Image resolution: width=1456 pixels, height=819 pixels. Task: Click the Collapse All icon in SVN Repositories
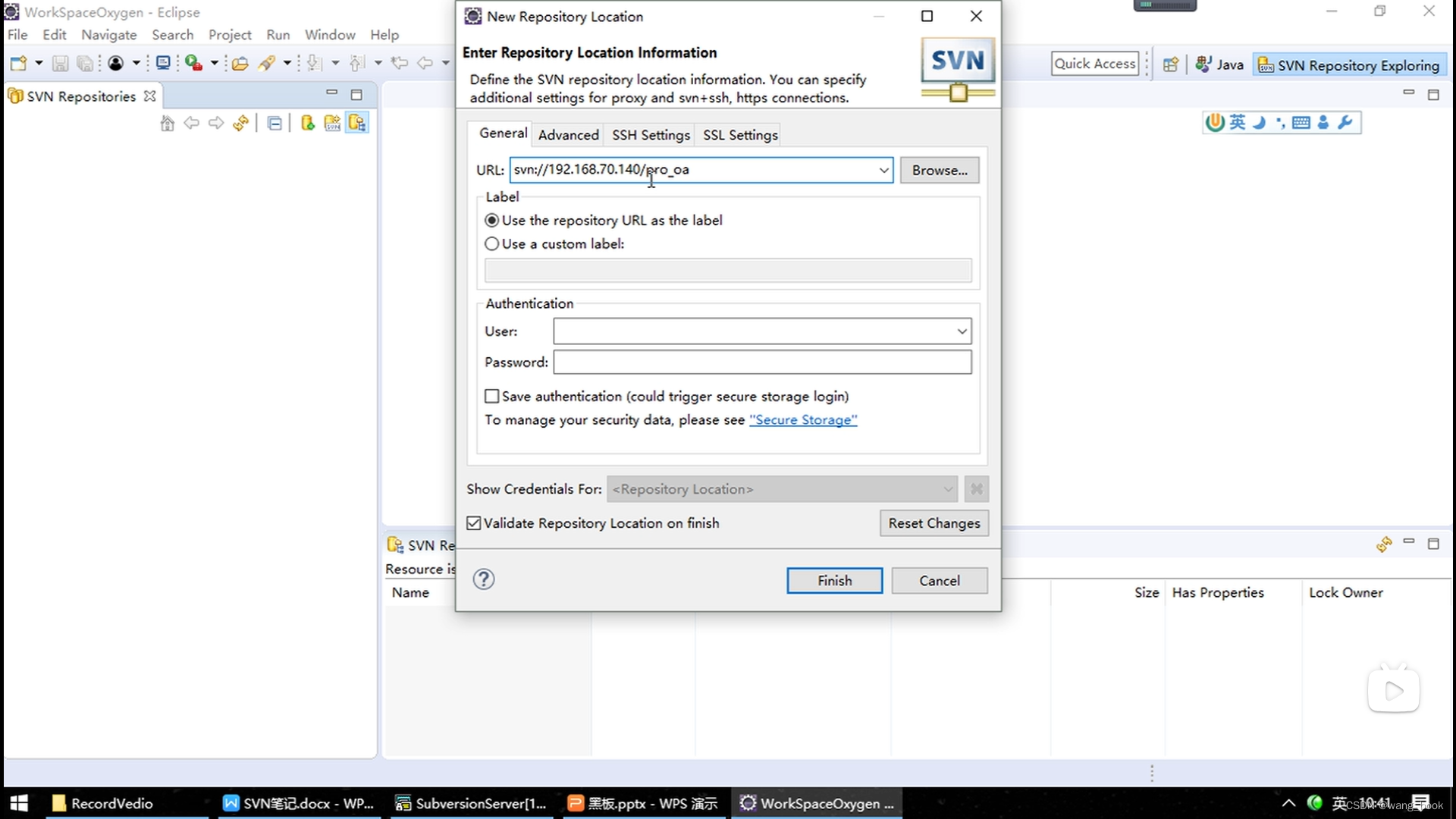tap(275, 124)
